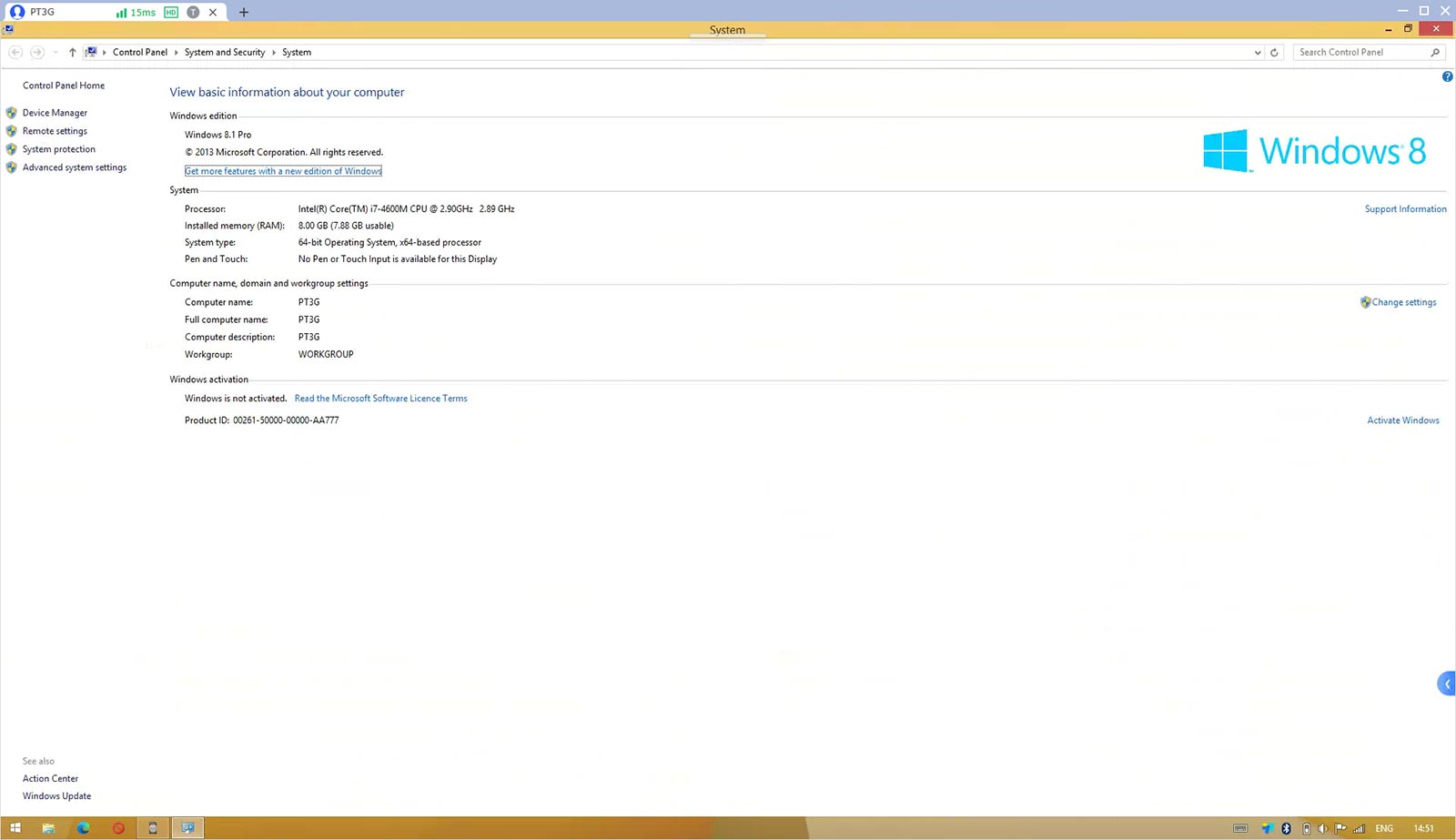The image size is (1456, 840).
Task: Open Action Center under See also
Action: pos(50,779)
